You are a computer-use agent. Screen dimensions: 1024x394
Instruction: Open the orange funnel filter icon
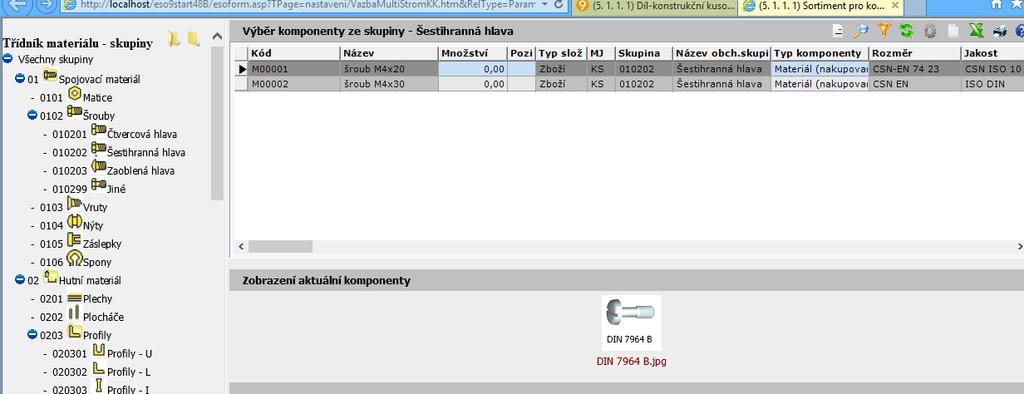click(884, 31)
